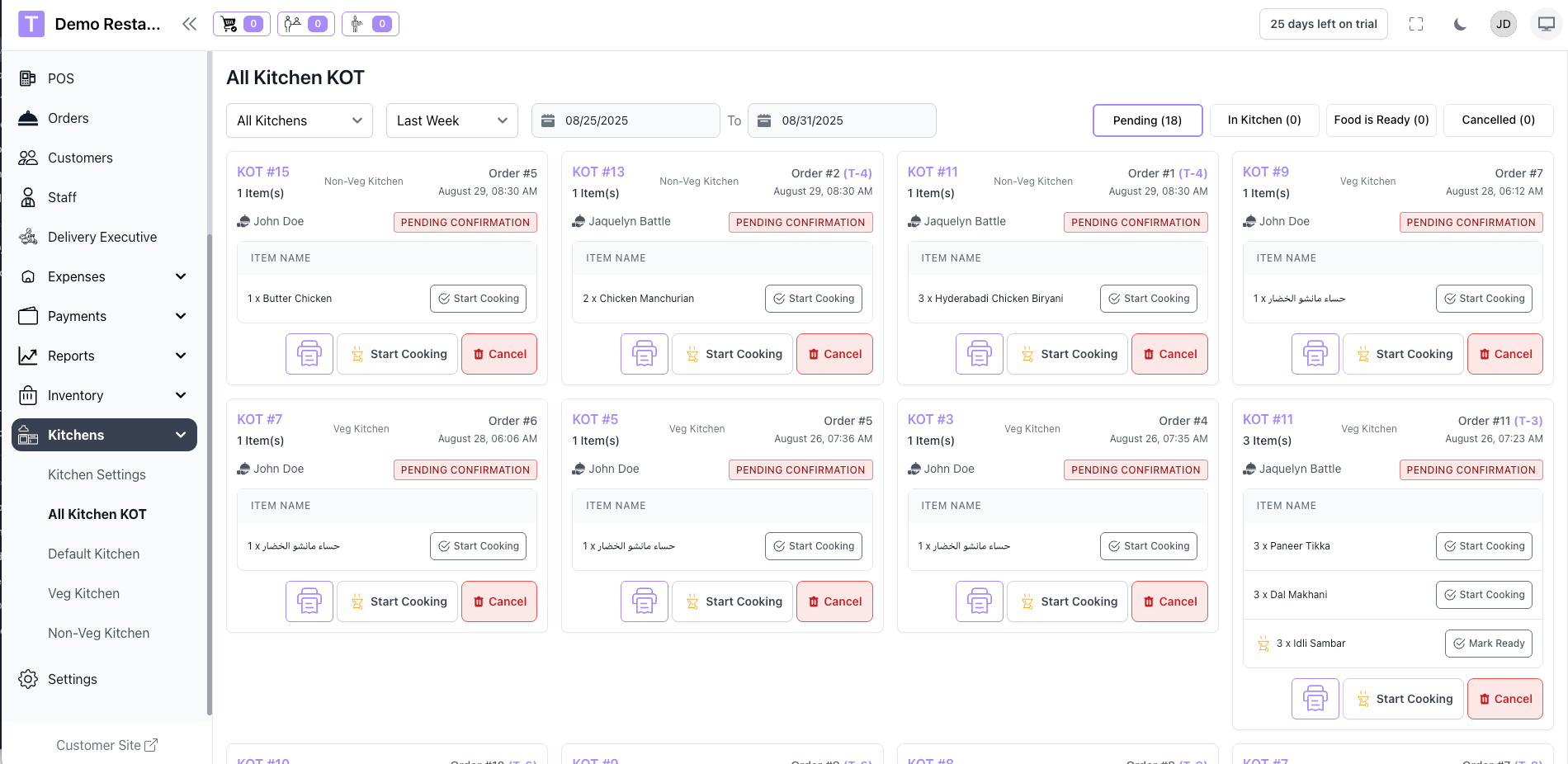Open the Customer Site link
Image resolution: width=1568 pixels, height=764 pixels.
(x=106, y=745)
